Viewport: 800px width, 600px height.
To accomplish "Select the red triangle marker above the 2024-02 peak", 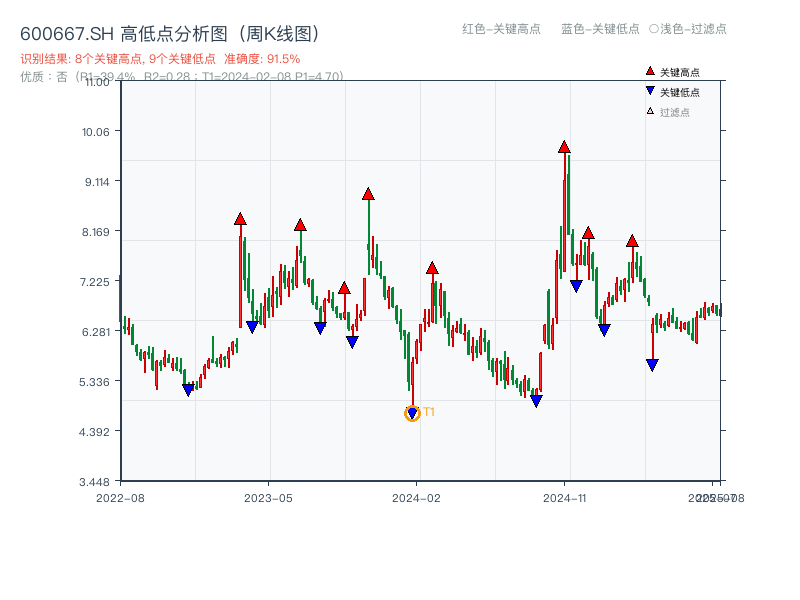I will (x=432, y=267).
